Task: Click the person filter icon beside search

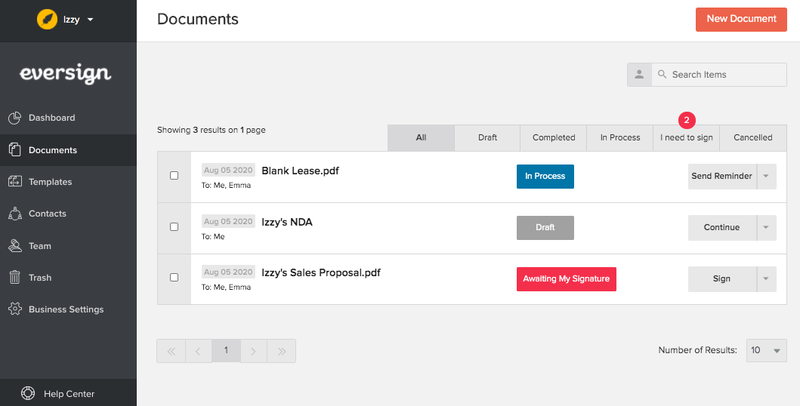Action: (x=639, y=74)
